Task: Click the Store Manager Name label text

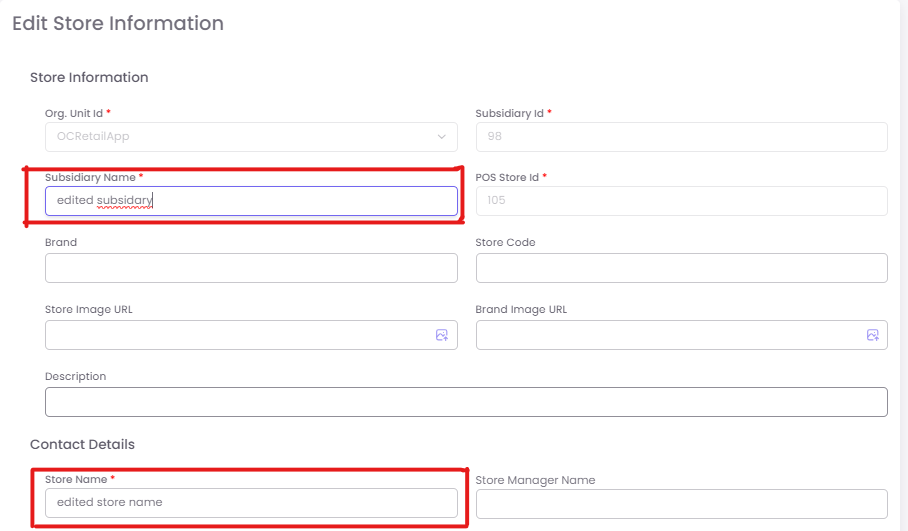Action: (535, 480)
